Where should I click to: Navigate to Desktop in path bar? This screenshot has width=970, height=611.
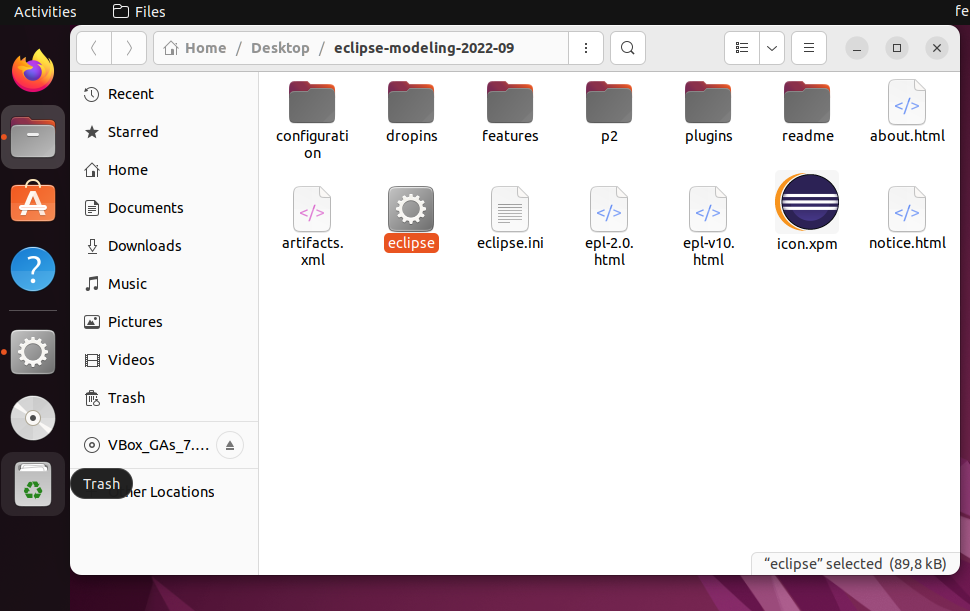tap(280, 48)
